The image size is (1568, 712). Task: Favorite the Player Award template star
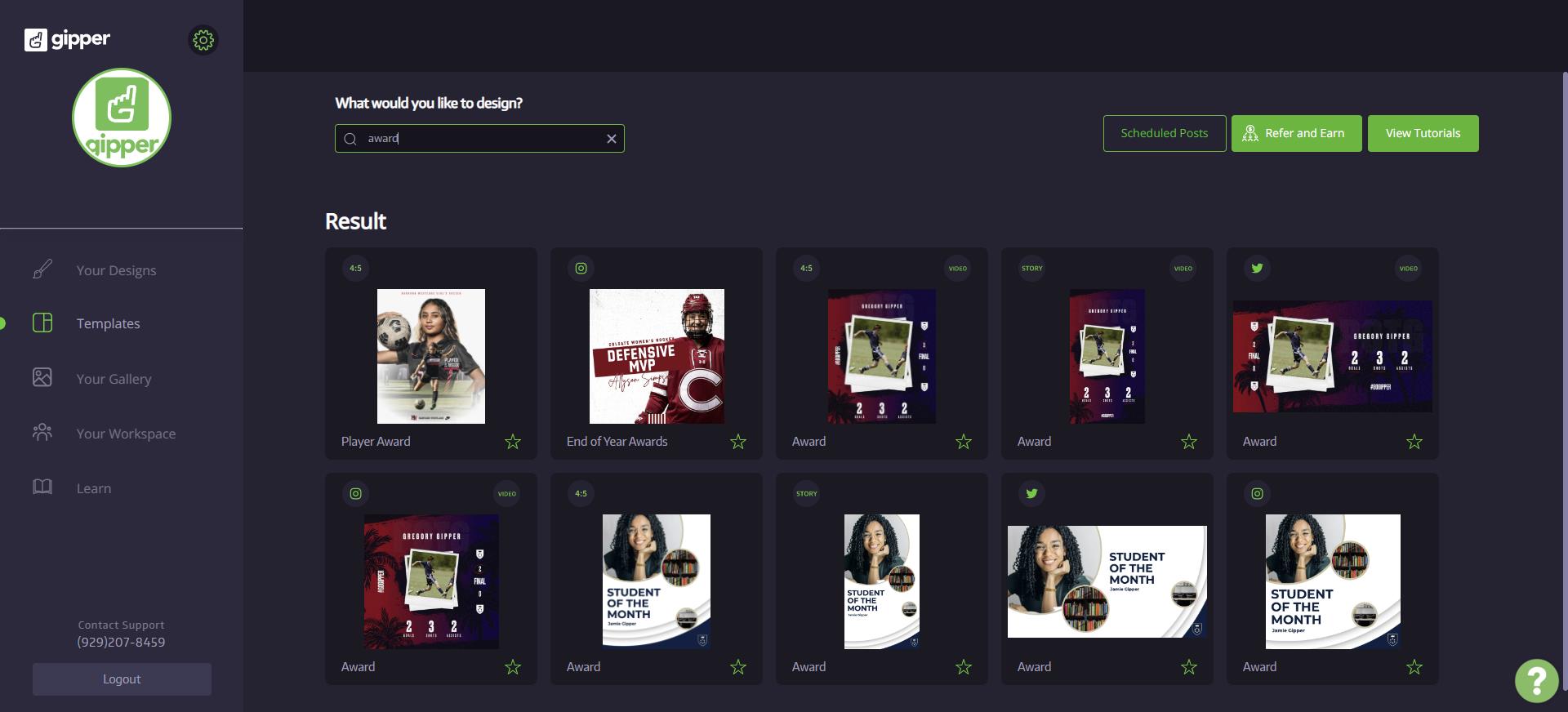[513, 442]
